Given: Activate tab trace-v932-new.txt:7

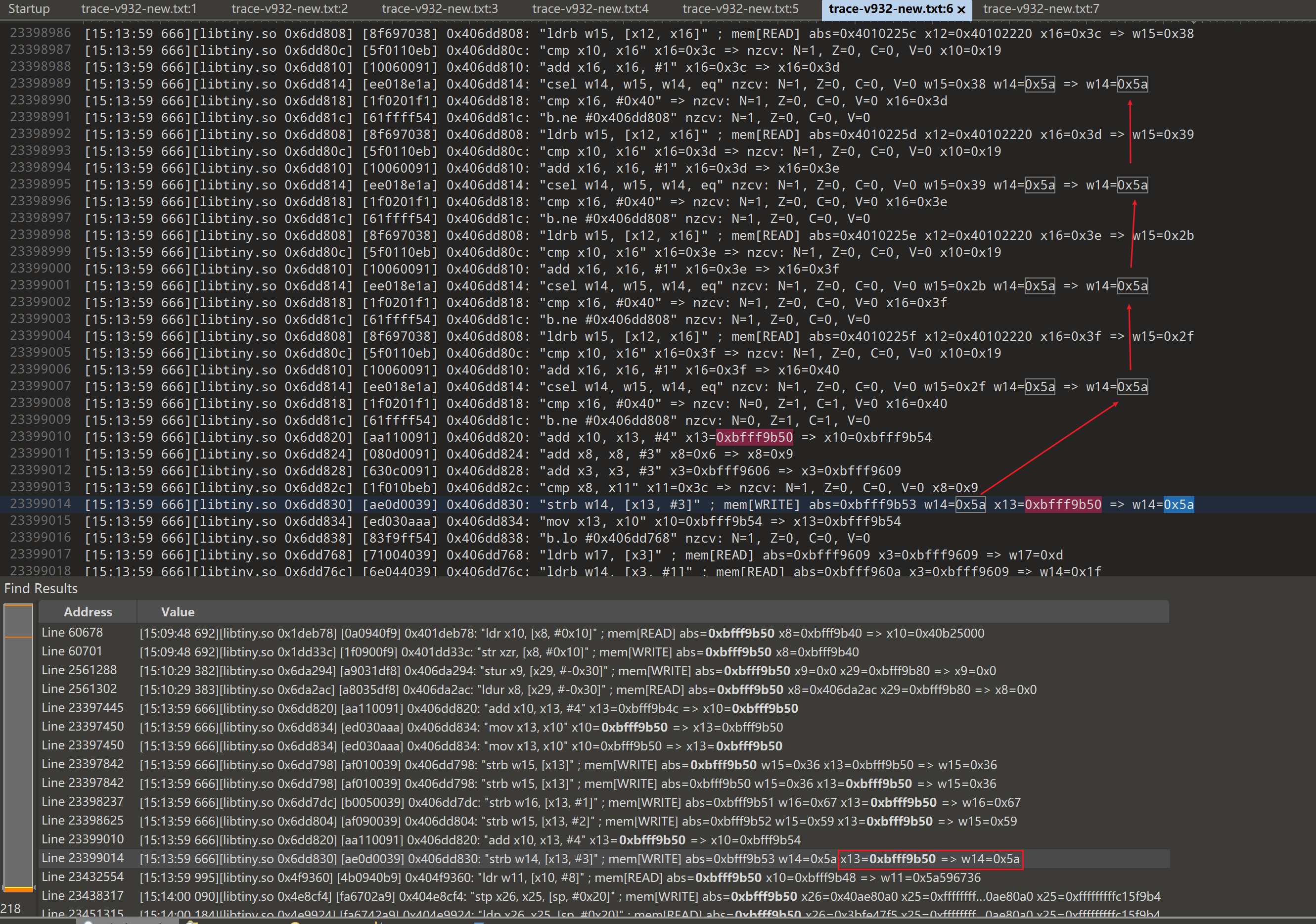Looking at the screenshot, I should coord(1042,8).
